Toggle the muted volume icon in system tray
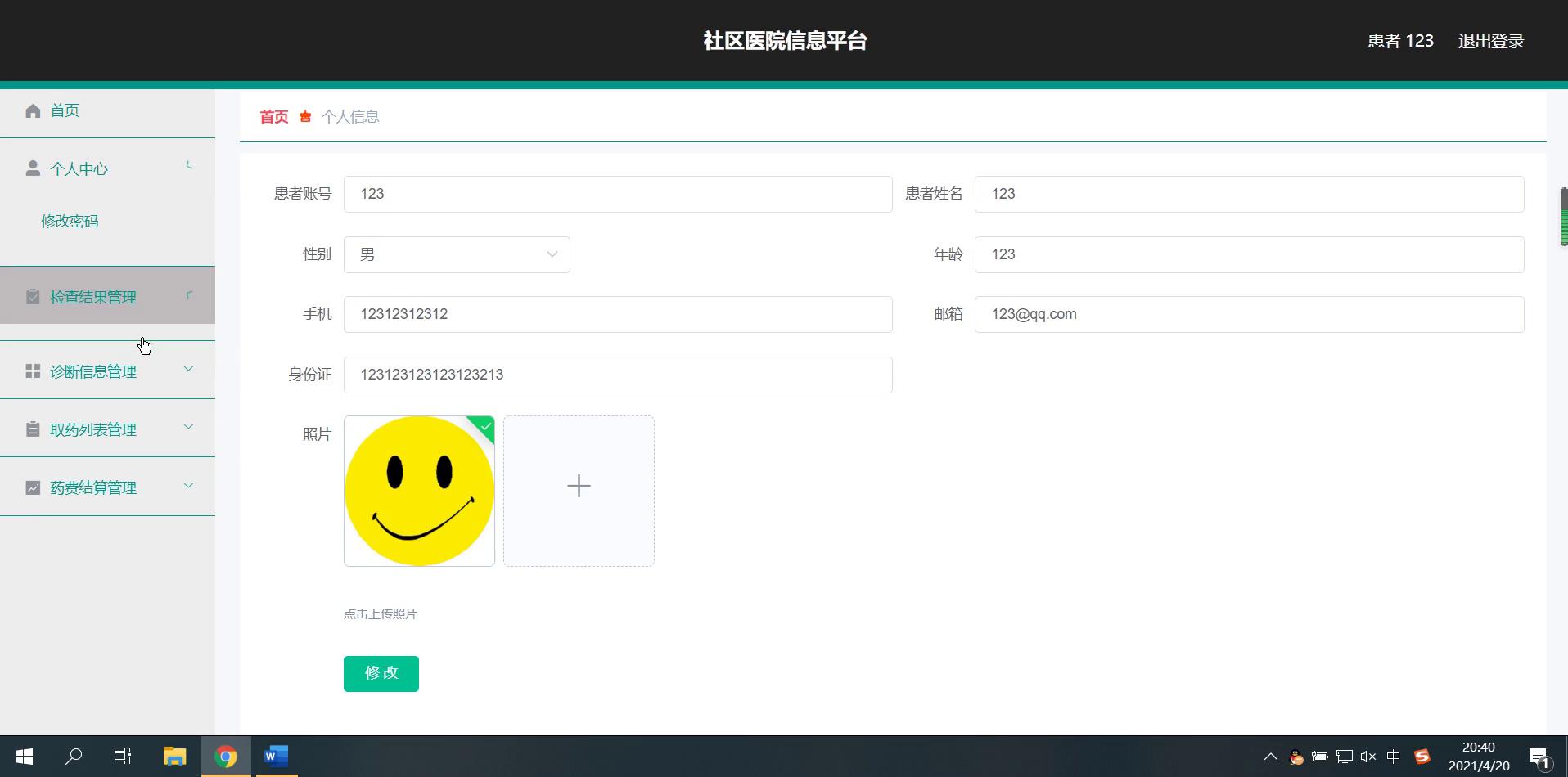Viewport: 1568px width, 777px height. pos(1367,757)
